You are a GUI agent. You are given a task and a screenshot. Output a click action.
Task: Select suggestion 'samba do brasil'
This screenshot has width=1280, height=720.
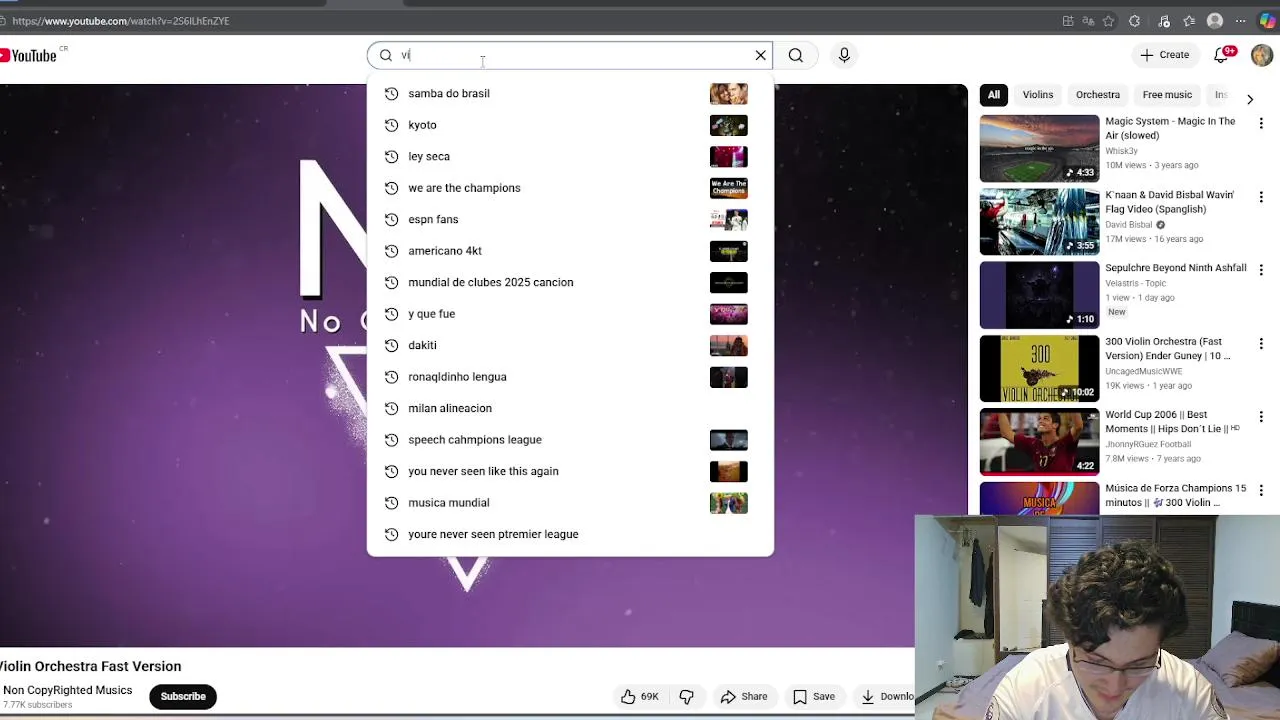click(x=570, y=93)
